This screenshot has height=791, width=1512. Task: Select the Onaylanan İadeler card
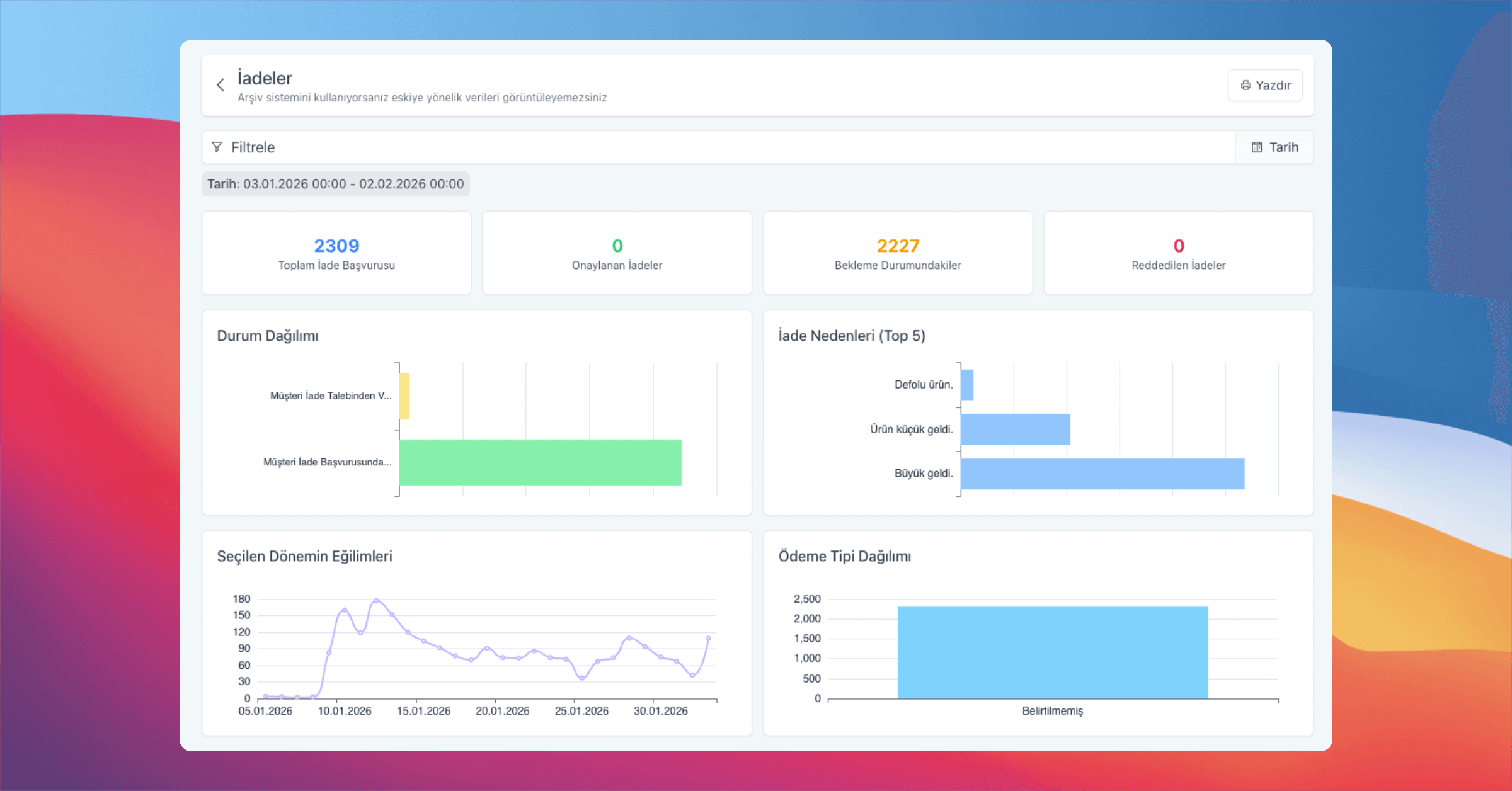click(617, 253)
